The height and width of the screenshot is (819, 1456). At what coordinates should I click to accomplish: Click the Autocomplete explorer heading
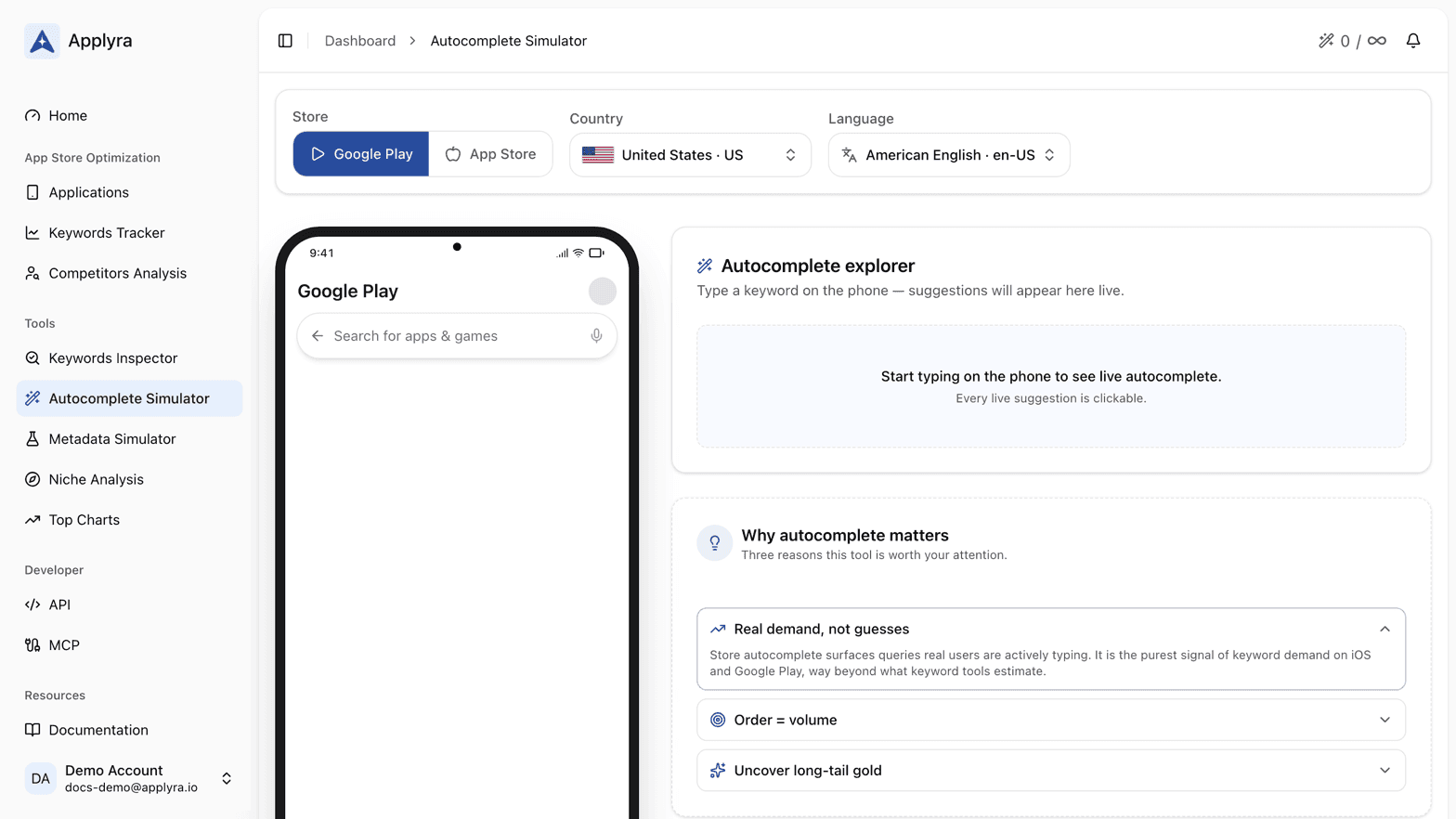(817, 266)
